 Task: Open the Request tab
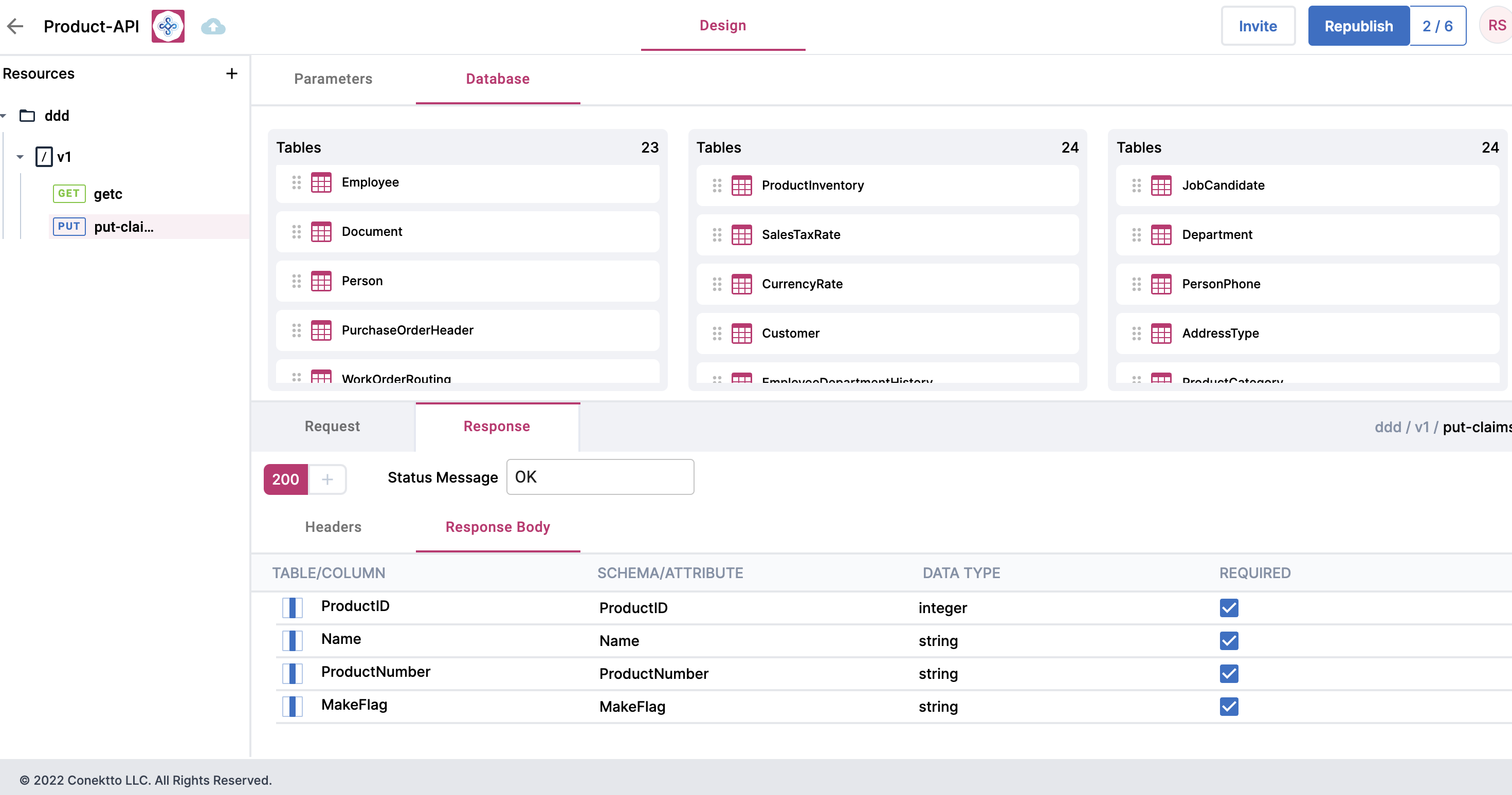point(332,426)
